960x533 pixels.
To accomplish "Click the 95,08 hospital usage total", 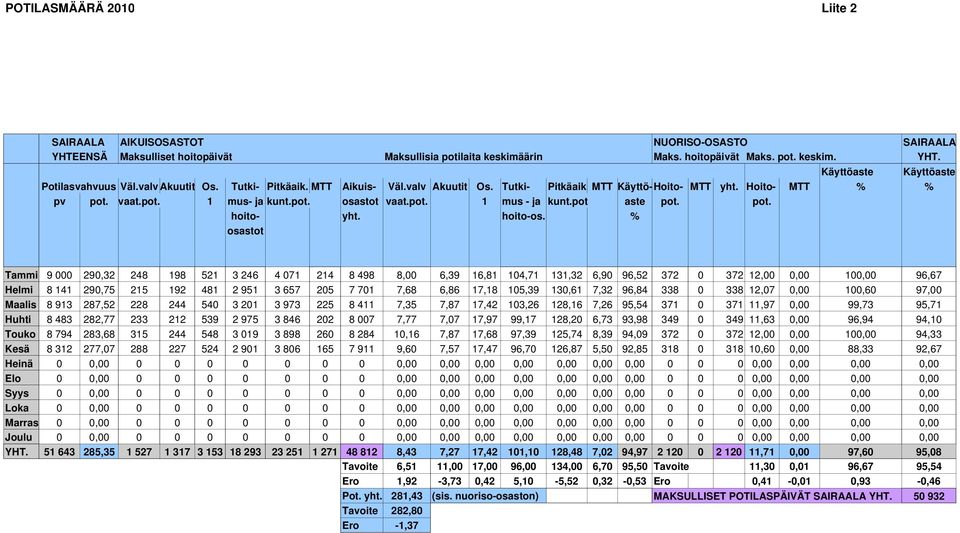I will (x=929, y=452).
